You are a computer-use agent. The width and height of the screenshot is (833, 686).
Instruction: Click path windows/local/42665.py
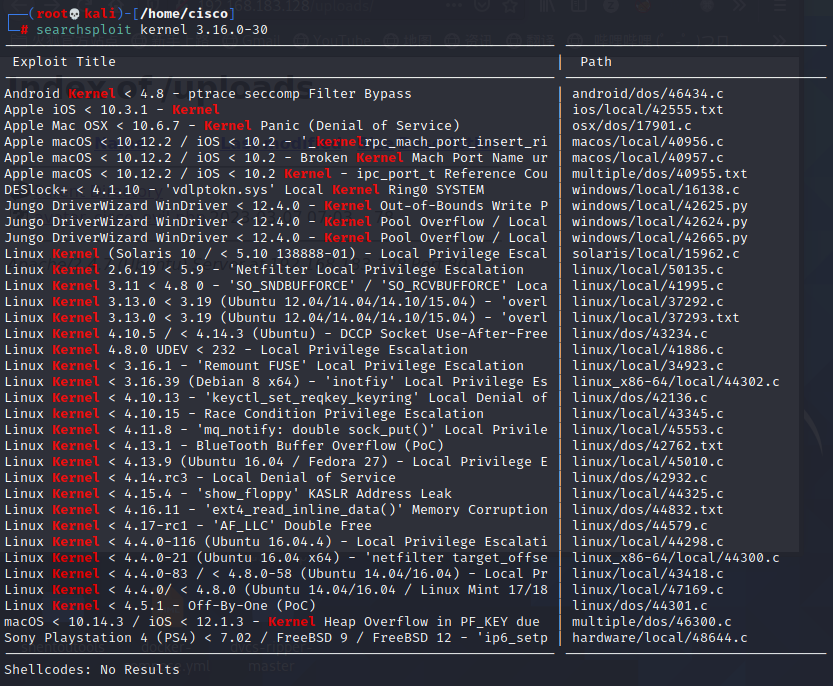659,238
